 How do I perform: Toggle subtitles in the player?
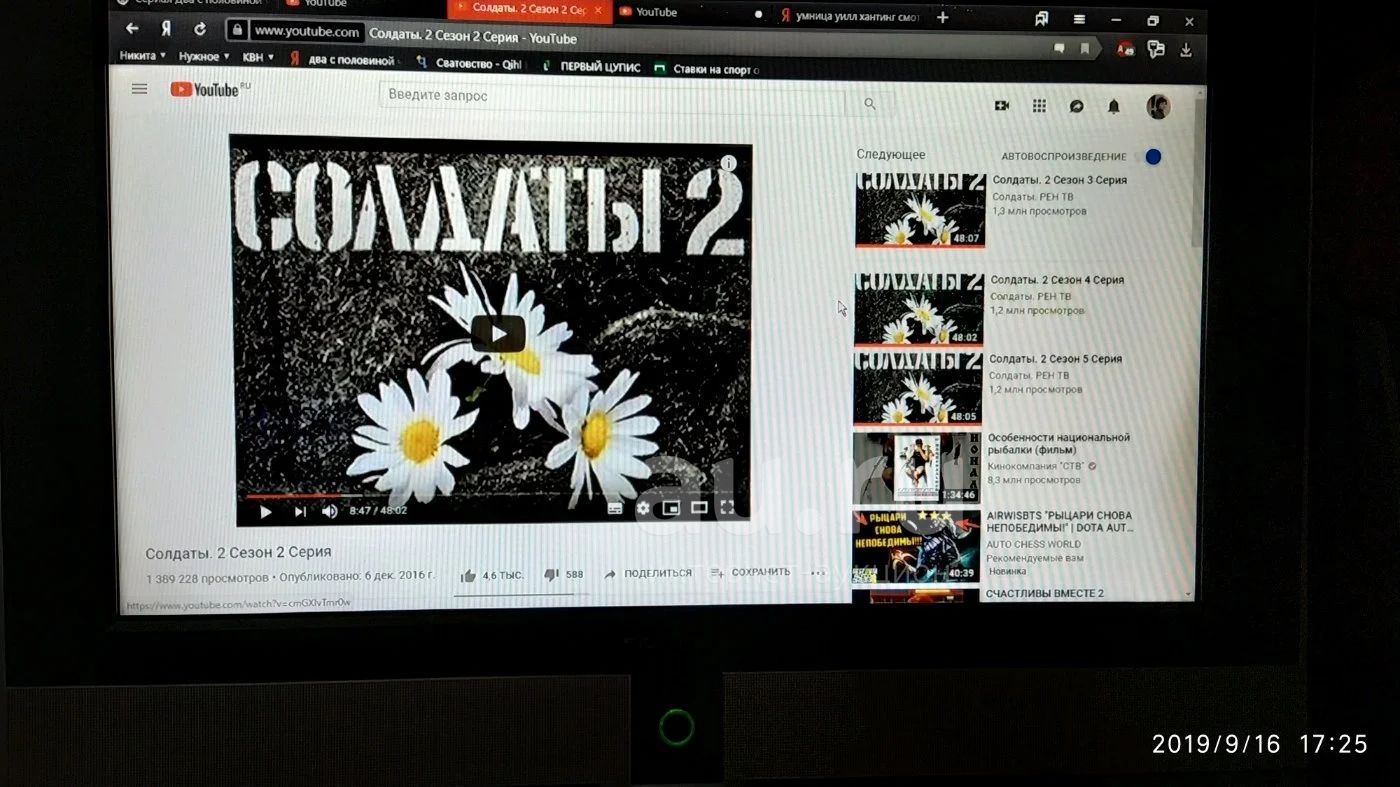pos(614,509)
